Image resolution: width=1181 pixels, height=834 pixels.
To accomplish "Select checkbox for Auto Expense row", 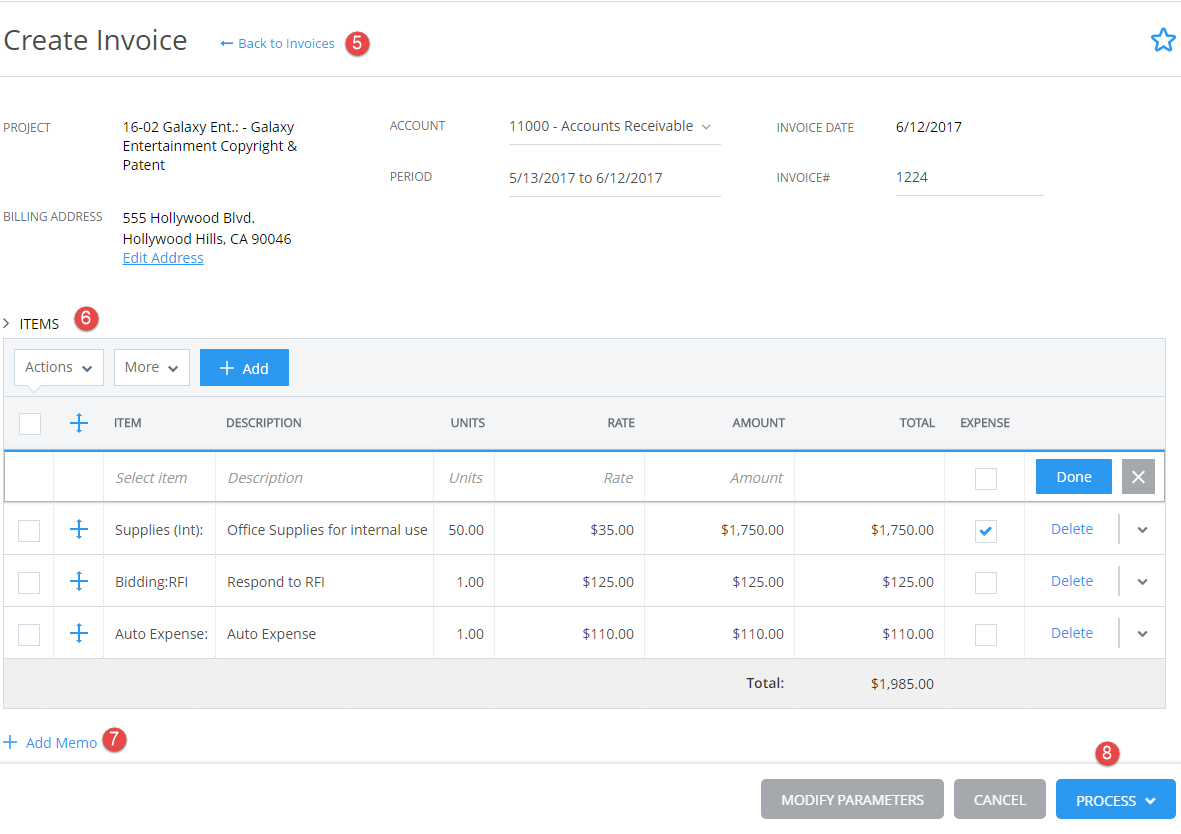I will (29, 634).
